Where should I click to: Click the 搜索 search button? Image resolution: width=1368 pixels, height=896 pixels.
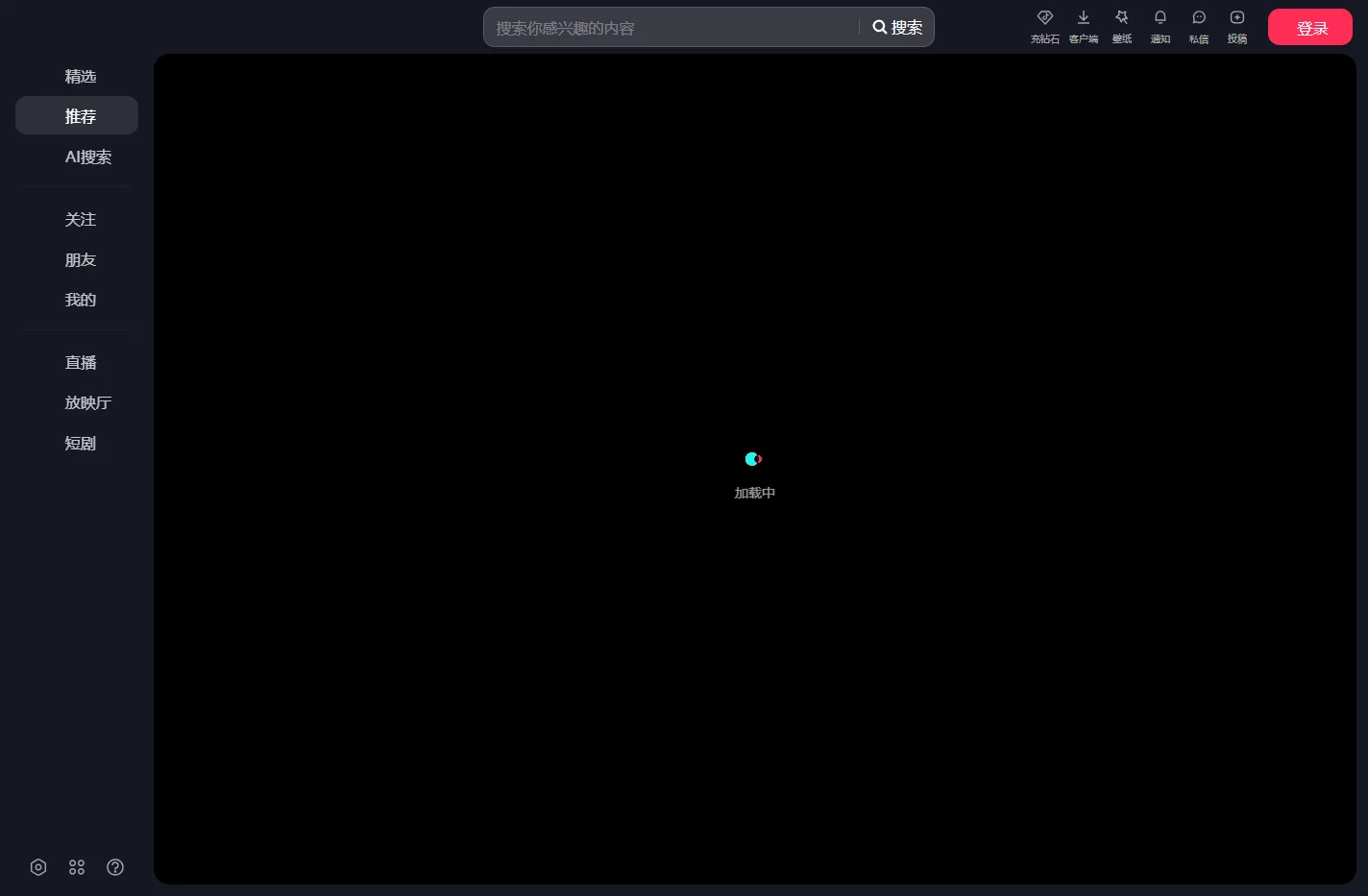(x=897, y=27)
